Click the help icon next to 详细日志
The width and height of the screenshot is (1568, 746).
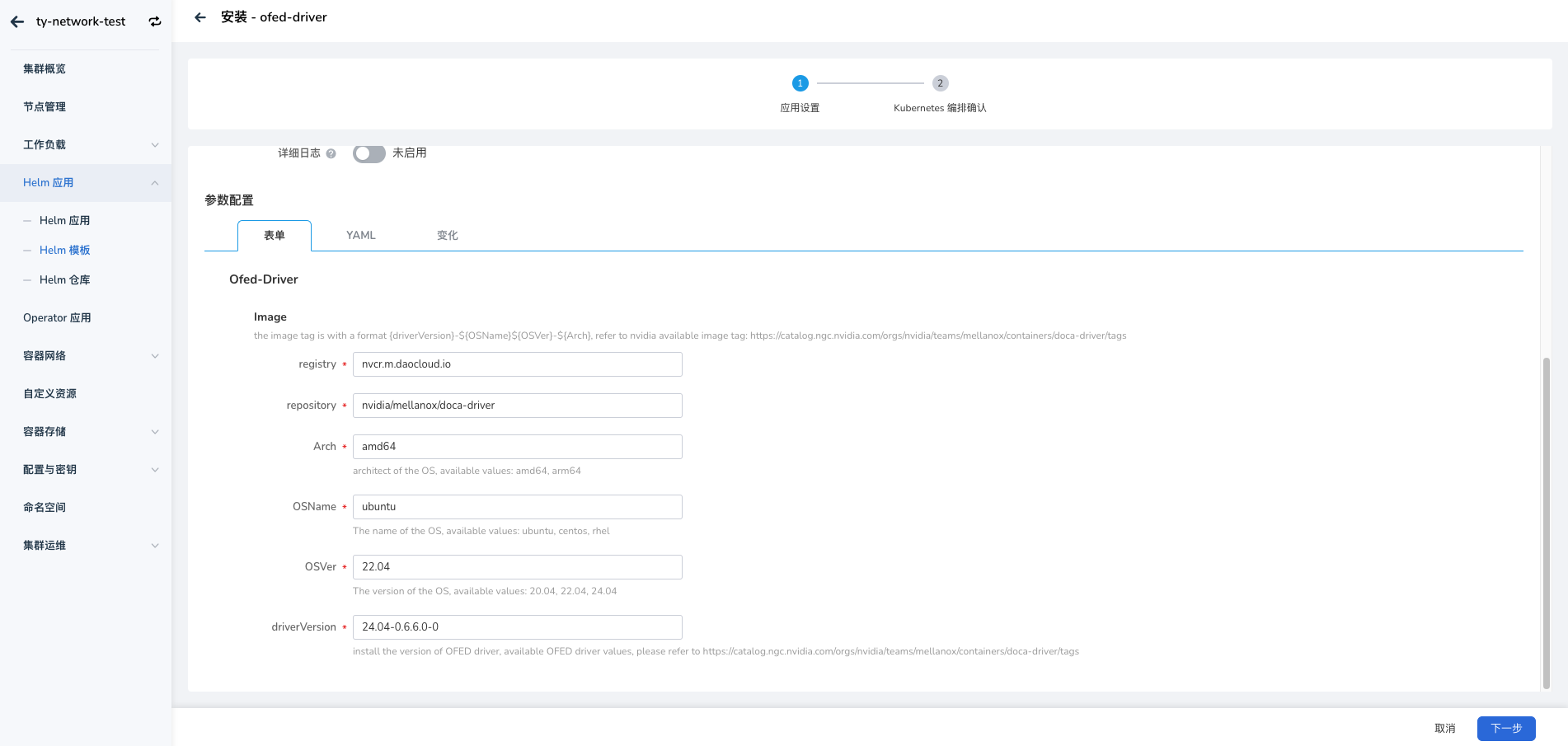[331, 153]
